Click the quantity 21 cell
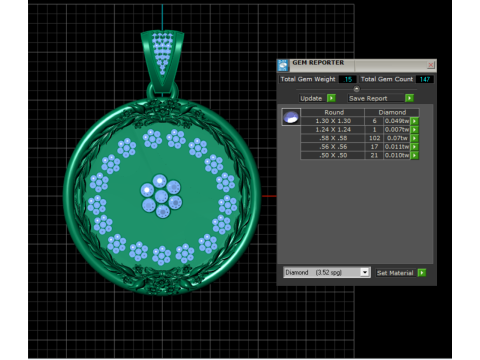Screen dimensions: 480x360 [x=374, y=156]
